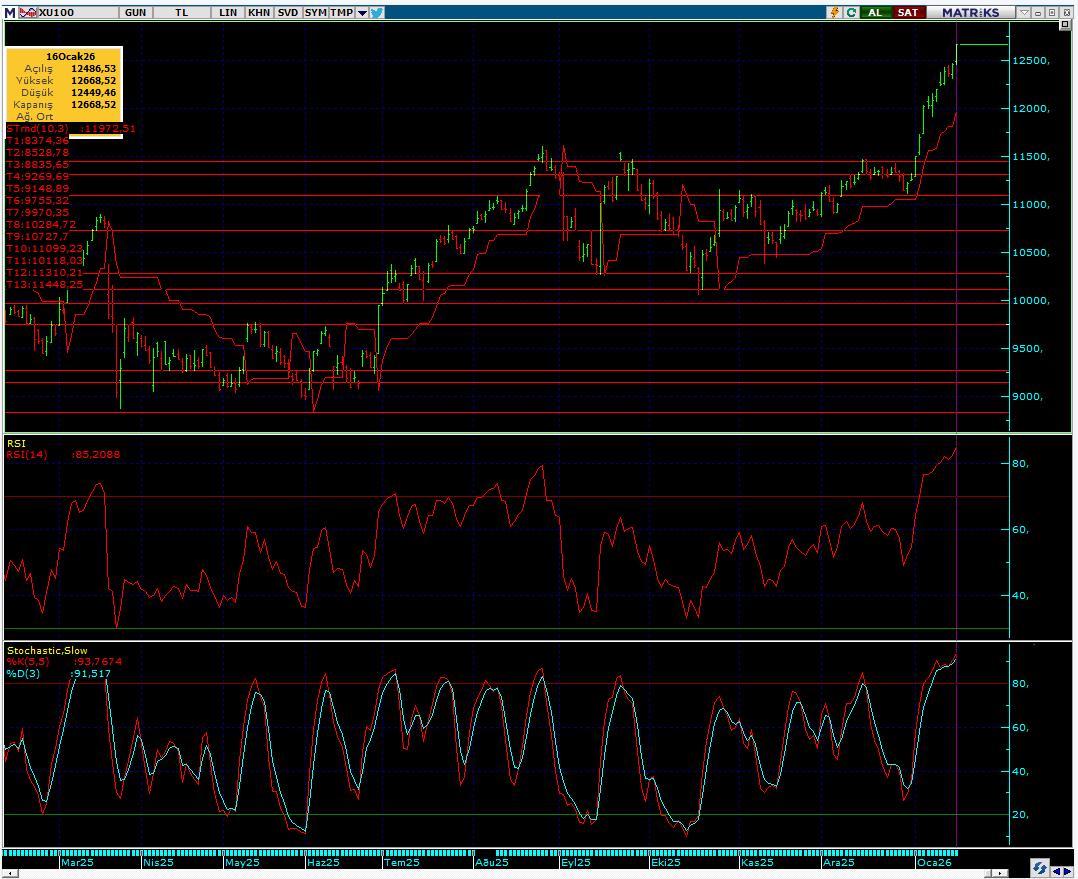Restore the chart window
The height and width of the screenshot is (879, 1078).
click(1052, 12)
